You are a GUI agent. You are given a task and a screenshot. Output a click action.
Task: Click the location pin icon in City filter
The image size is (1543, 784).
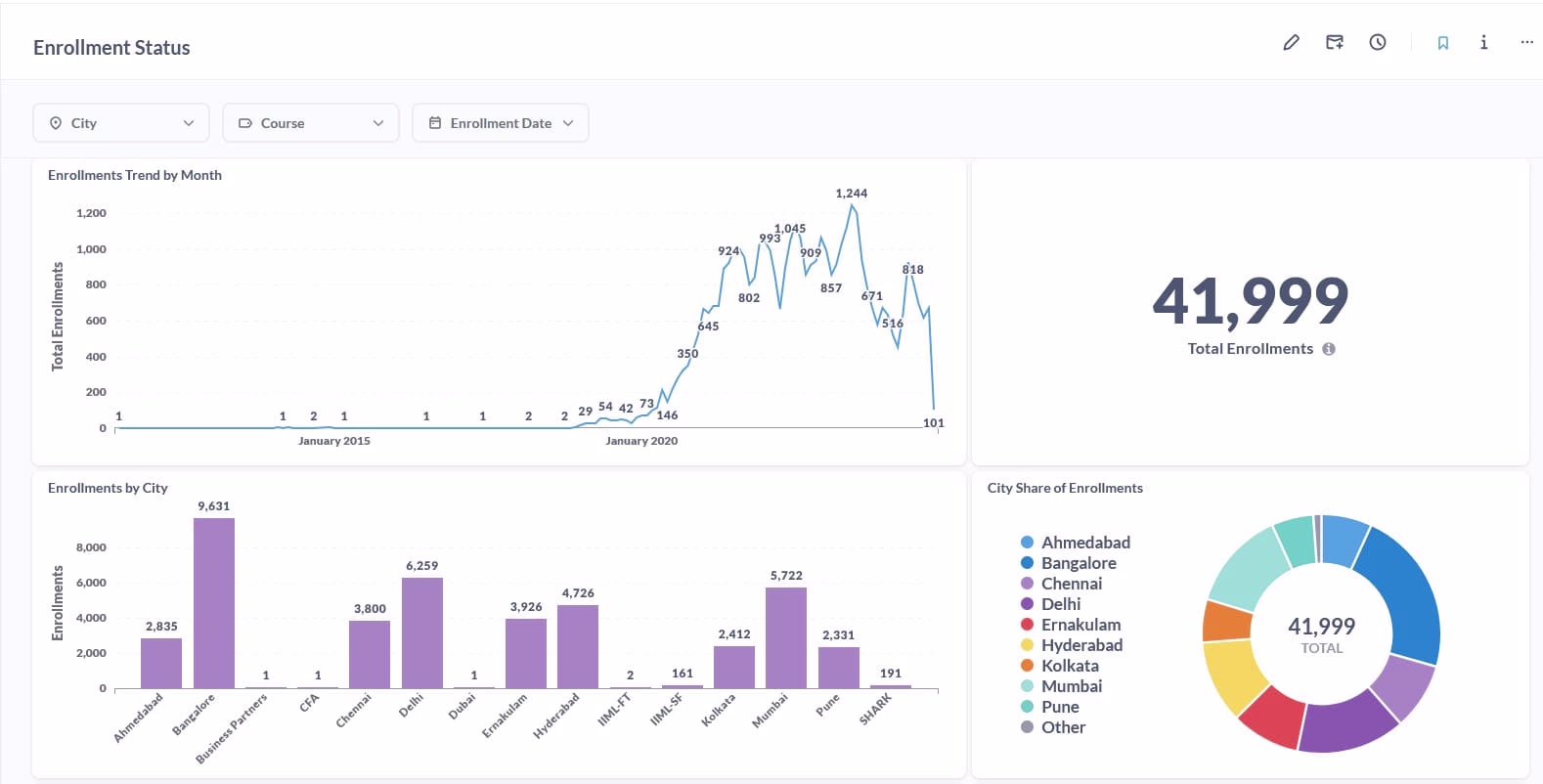point(56,123)
